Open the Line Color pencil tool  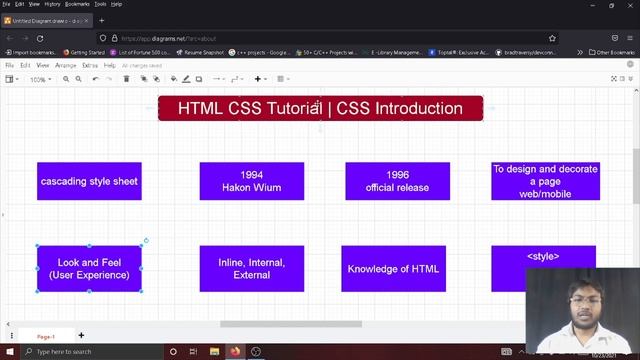[x=186, y=79]
